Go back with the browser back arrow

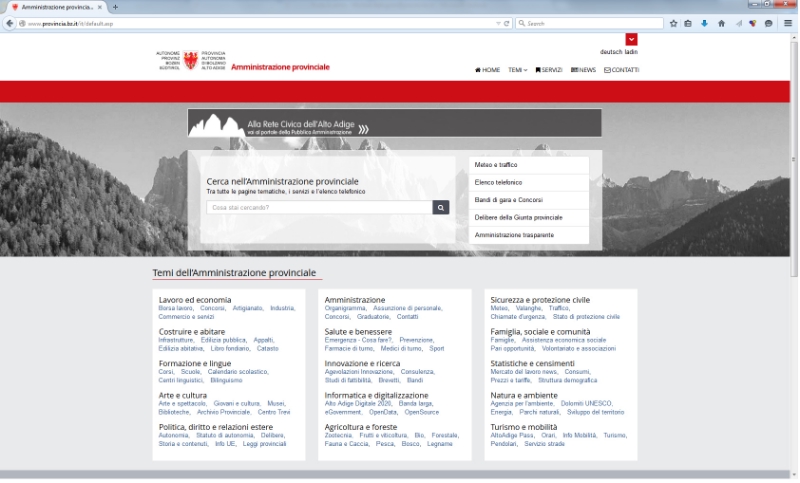pos(10,23)
